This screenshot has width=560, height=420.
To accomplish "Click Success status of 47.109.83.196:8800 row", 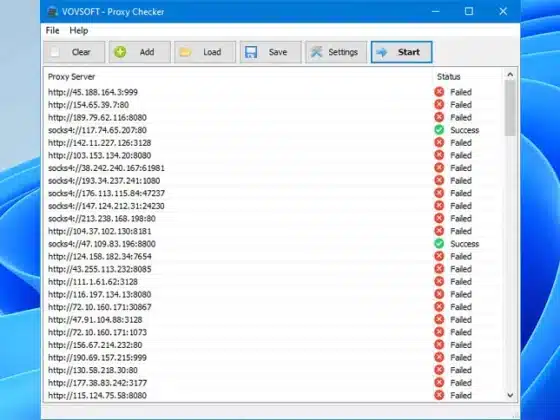I will pyautogui.click(x=464, y=244).
